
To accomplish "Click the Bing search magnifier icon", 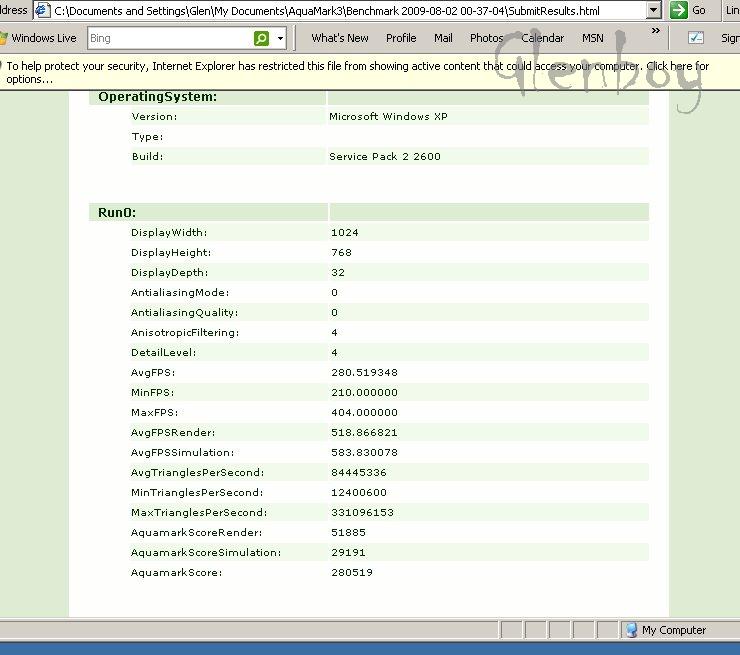I will tap(261, 38).
